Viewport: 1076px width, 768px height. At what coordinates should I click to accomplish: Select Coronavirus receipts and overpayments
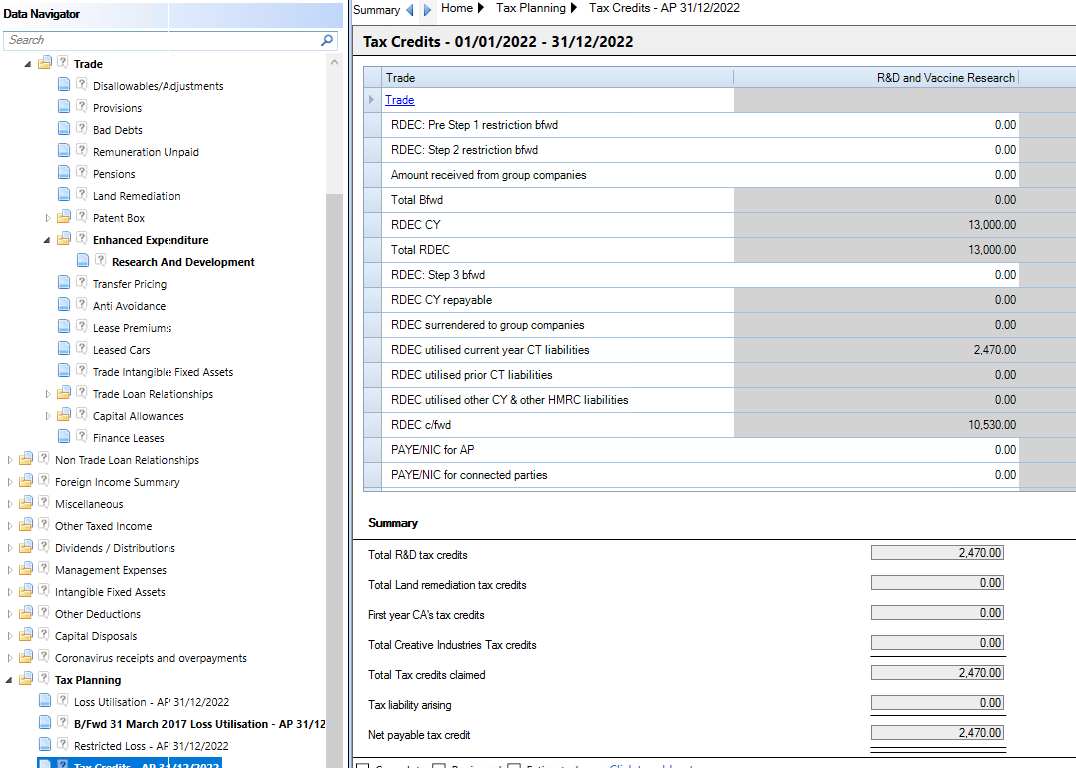pyautogui.click(x=150, y=658)
